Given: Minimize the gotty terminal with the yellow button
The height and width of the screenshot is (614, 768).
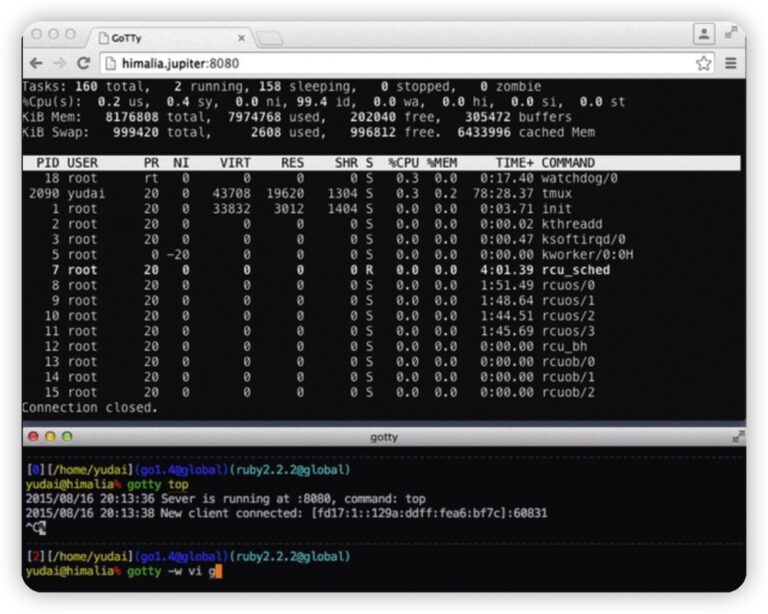Looking at the screenshot, I should pos(50,437).
